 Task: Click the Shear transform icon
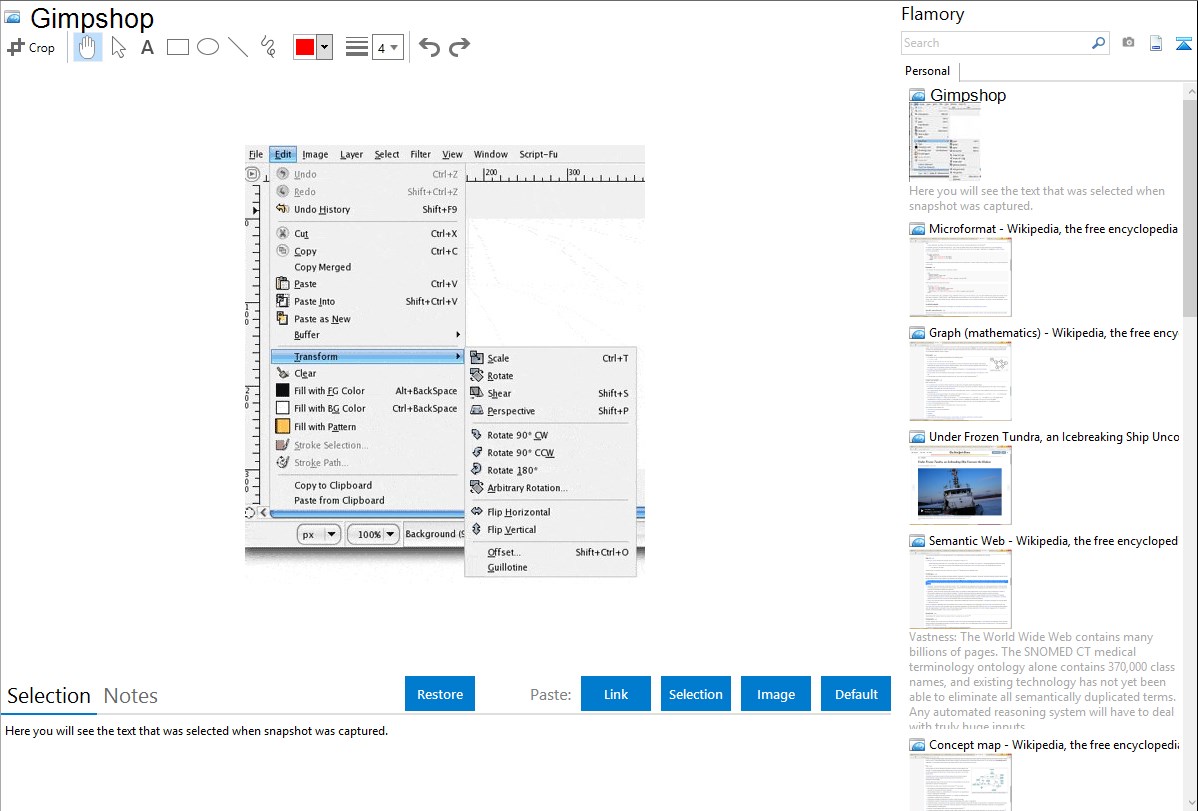pyautogui.click(x=477, y=393)
